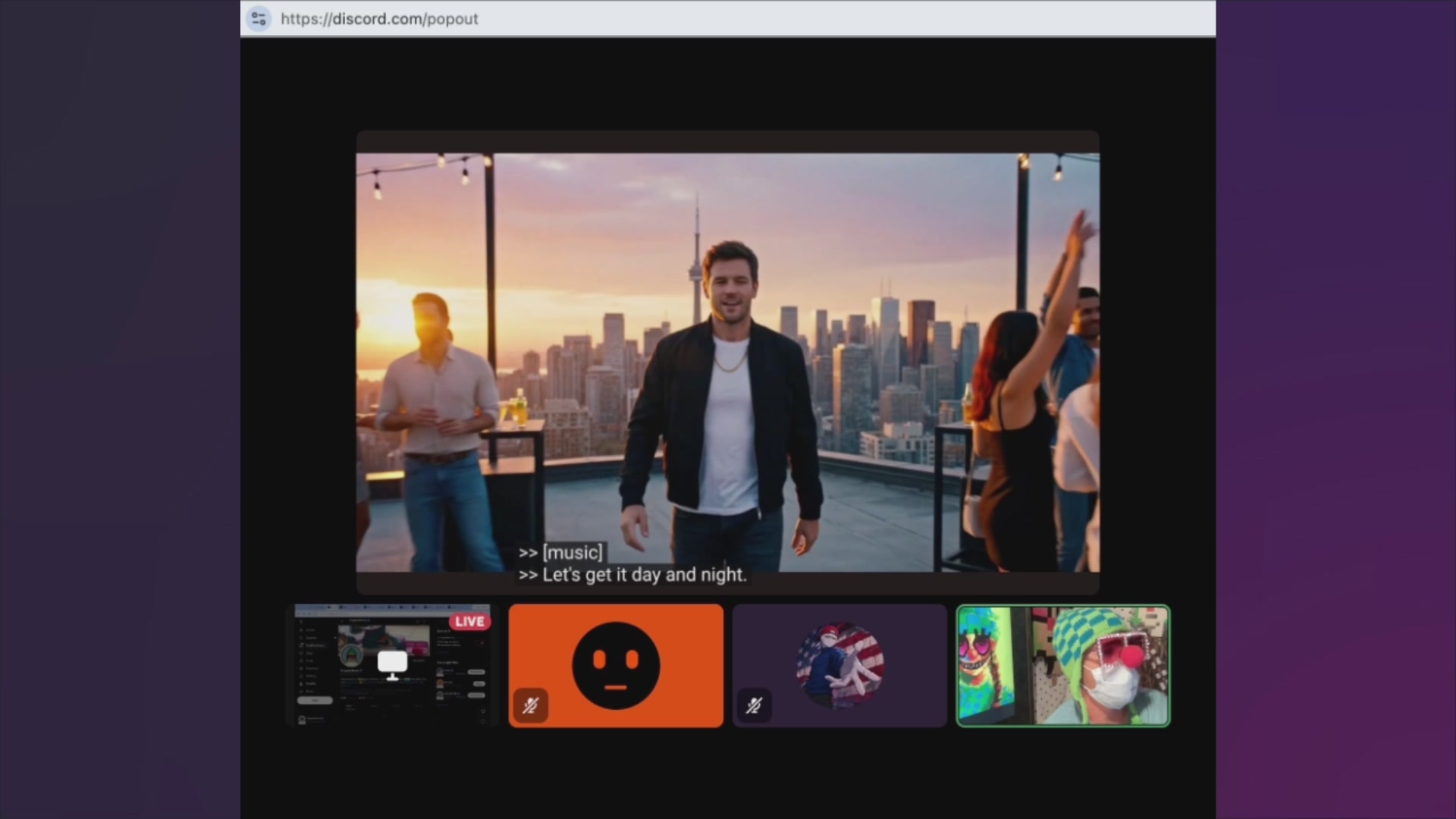Click the monitor icon on the stream tile
The image size is (1456, 819).
(392, 665)
